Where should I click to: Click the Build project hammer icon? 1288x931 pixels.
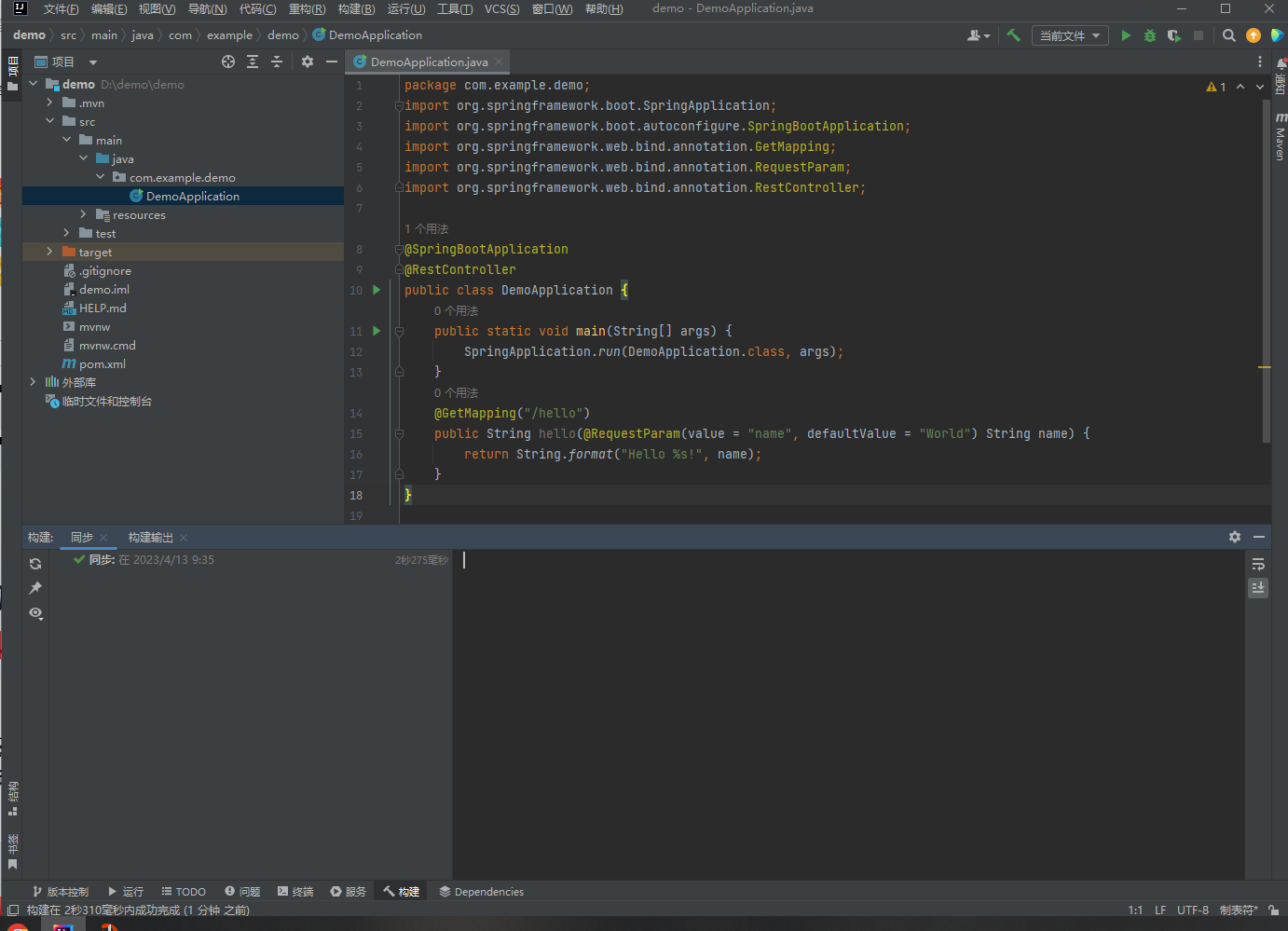1013,35
